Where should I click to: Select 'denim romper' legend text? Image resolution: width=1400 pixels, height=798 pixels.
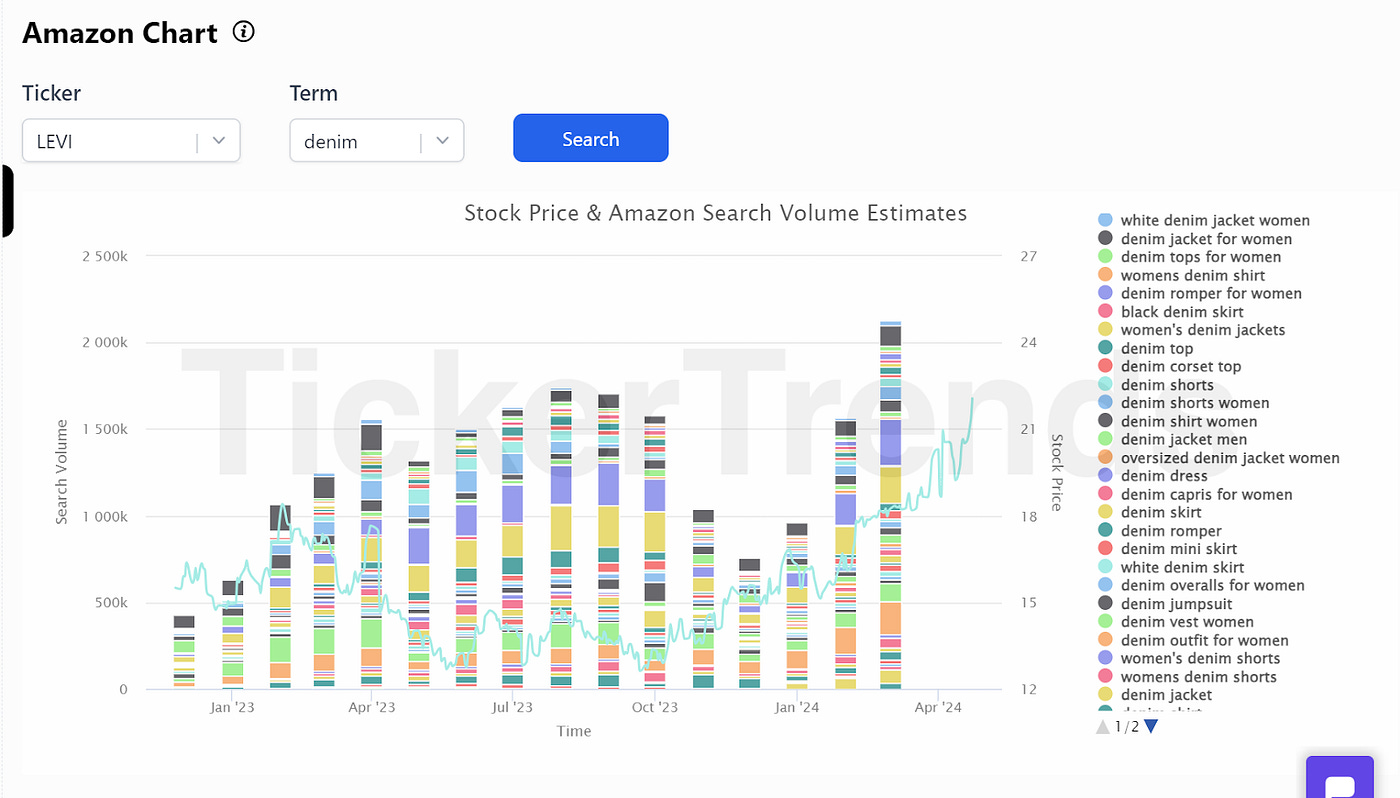click(x=1171, y=531)
